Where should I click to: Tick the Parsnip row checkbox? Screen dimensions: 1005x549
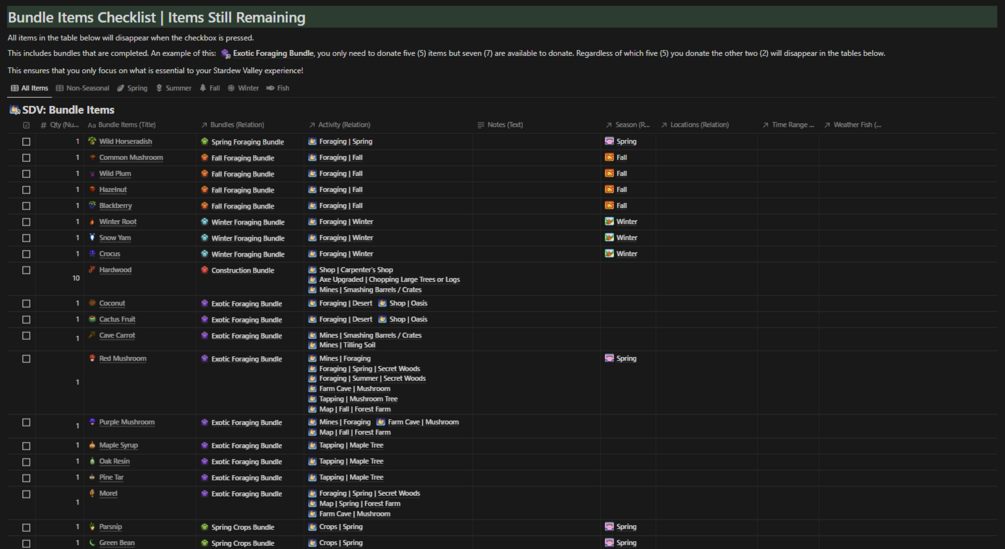click(x=26, y=528)
